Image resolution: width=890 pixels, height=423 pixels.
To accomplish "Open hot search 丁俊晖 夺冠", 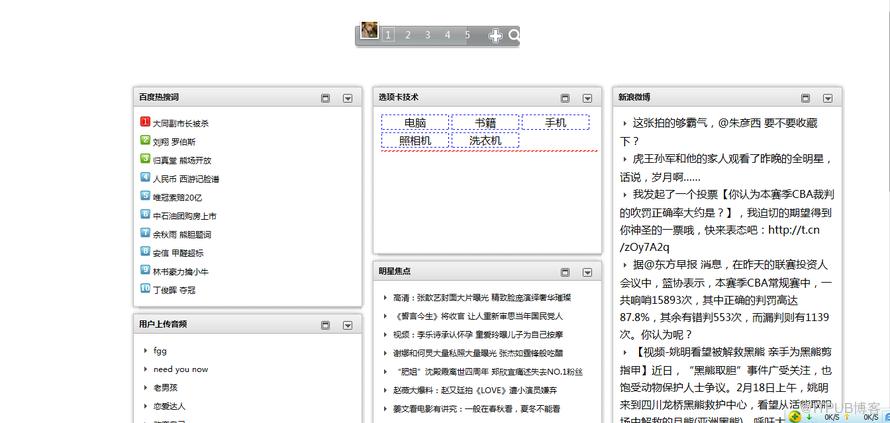I will point(174,290).
